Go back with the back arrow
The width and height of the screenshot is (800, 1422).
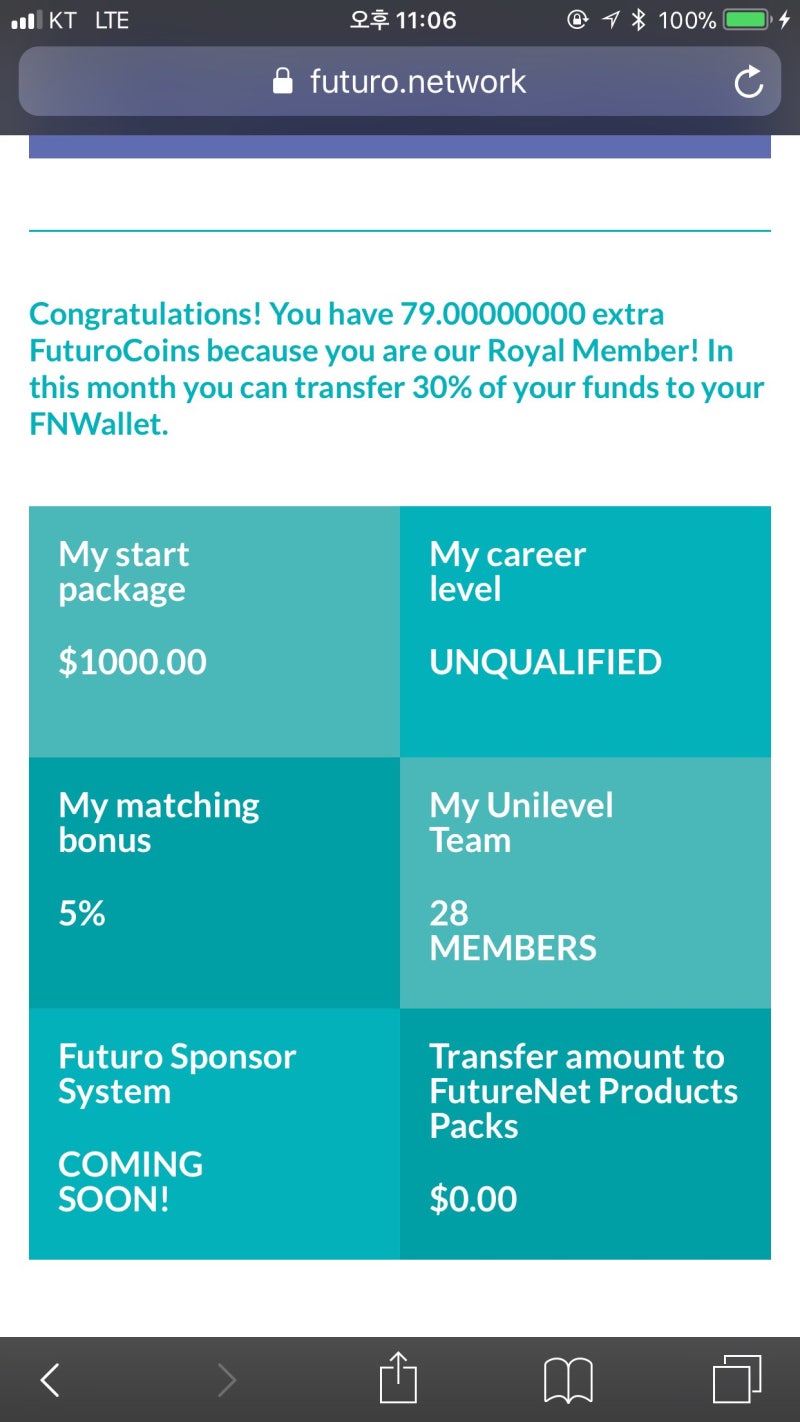point(49,1381)
